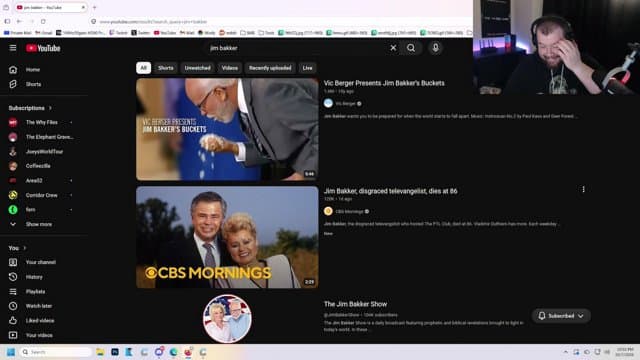Image resolution: width=640 pixels, height=360 pixels.
Task: Open the CBS Mornings channel name link
Action: click(349, 211)
